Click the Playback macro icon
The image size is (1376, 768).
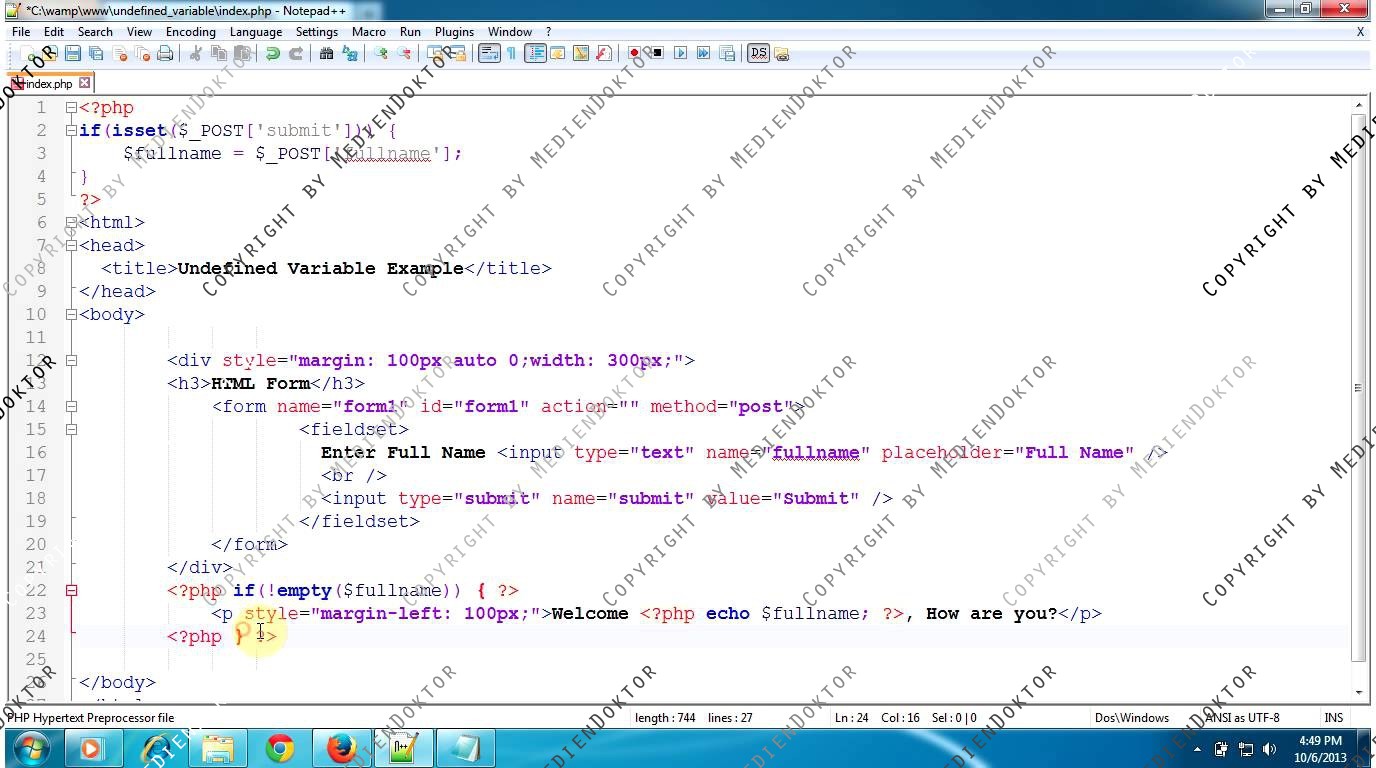[x=681, y=54]
